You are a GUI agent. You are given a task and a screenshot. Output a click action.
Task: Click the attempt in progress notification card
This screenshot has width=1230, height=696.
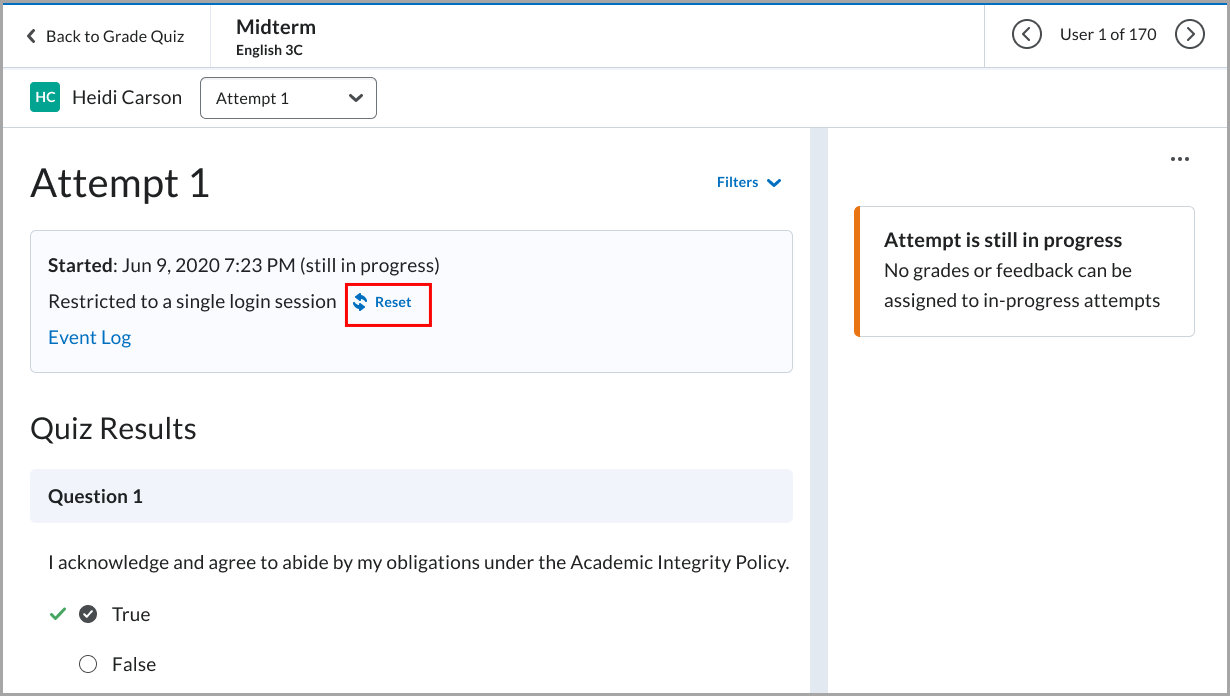click(1023, 271)
